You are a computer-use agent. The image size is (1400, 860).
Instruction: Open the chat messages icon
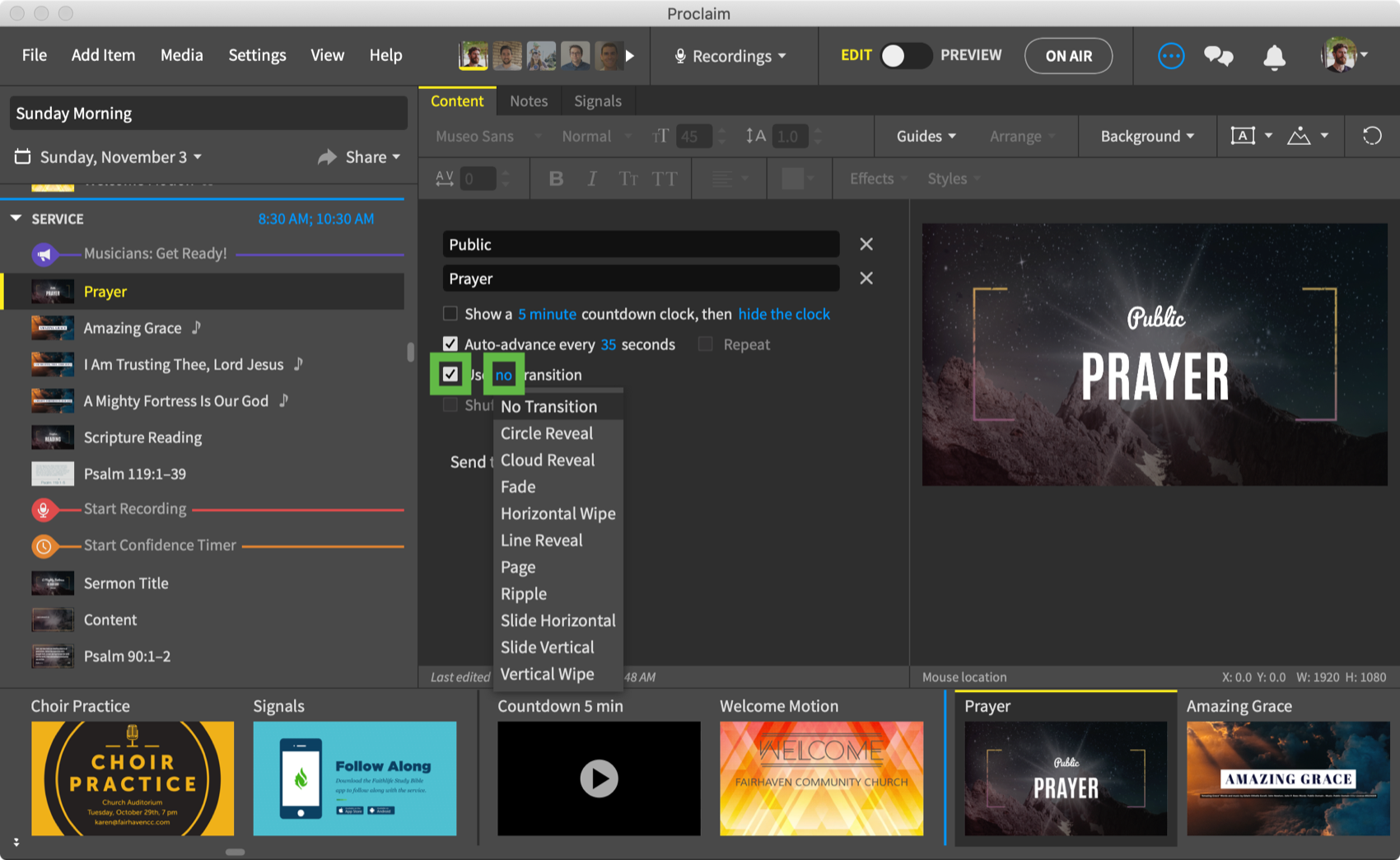1218,56
